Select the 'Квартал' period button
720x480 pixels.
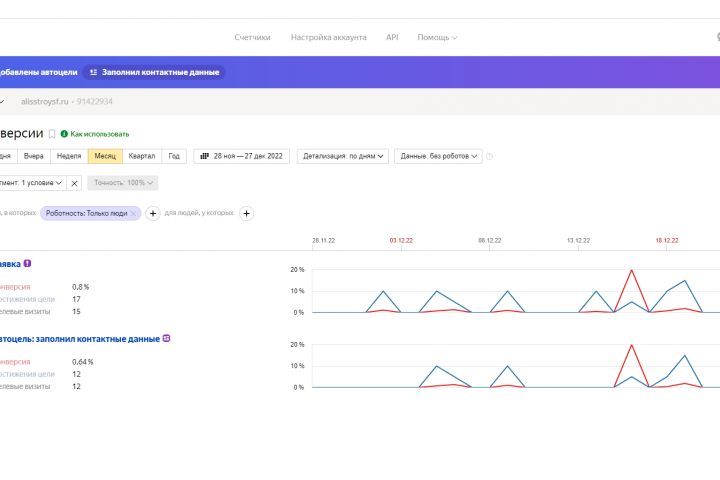tap(142, 156)
